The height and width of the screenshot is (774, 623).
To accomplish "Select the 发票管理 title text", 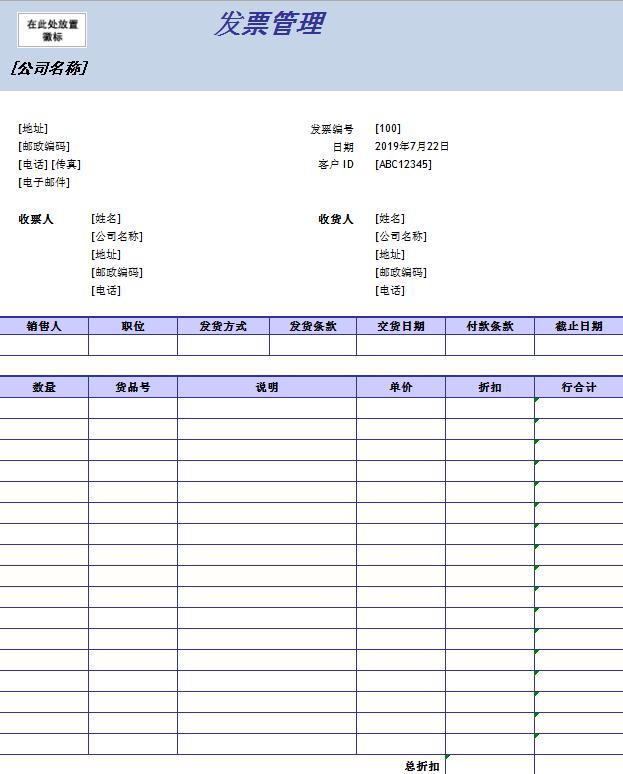I will pyautogui.click(x=269, y=24).
